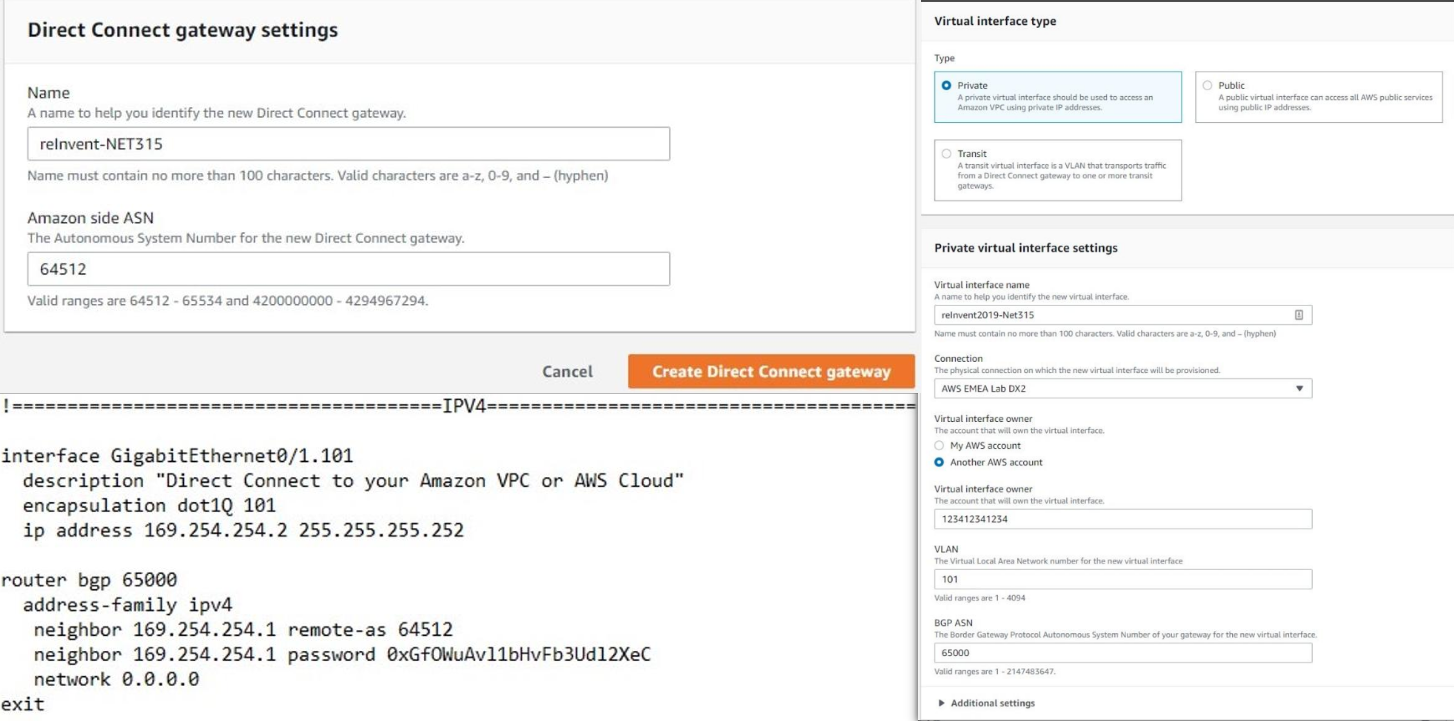Click the 'network 0.0.0.0' line
Screen dimensions: 1454x721
(116, 679)
